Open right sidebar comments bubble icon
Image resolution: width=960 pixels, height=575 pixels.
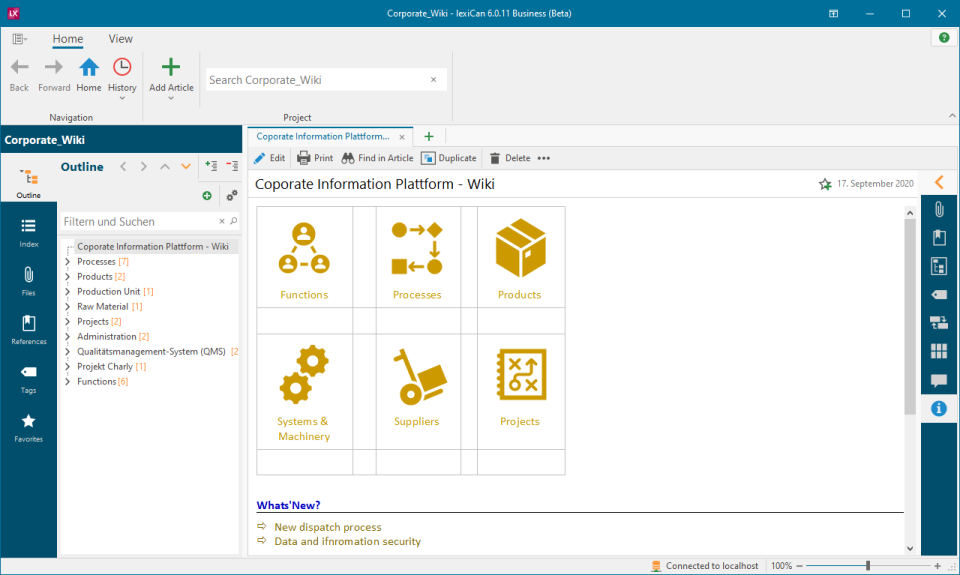pyautogui.click(x=939, y=380)
